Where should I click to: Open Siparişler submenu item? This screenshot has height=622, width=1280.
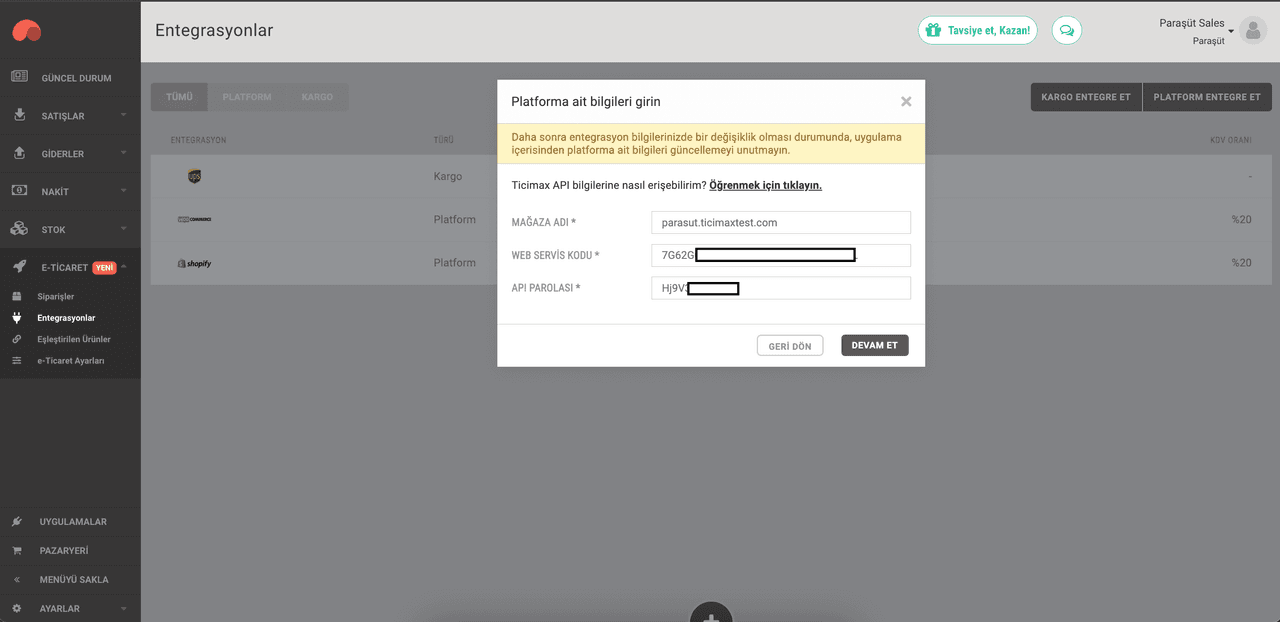[x=56, y=296]
